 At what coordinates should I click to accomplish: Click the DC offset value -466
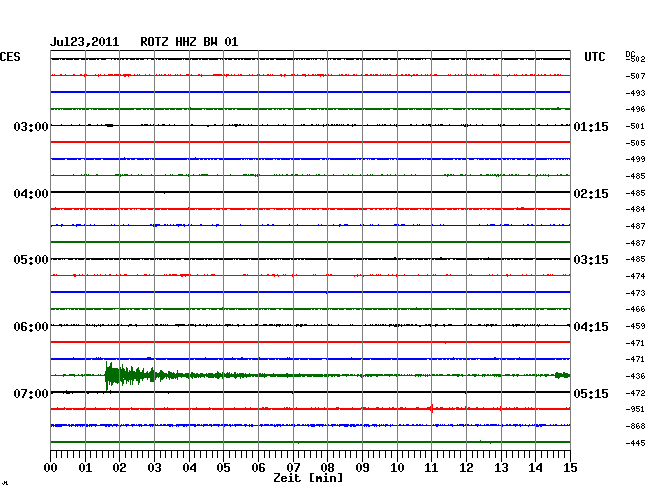point(635,309)
